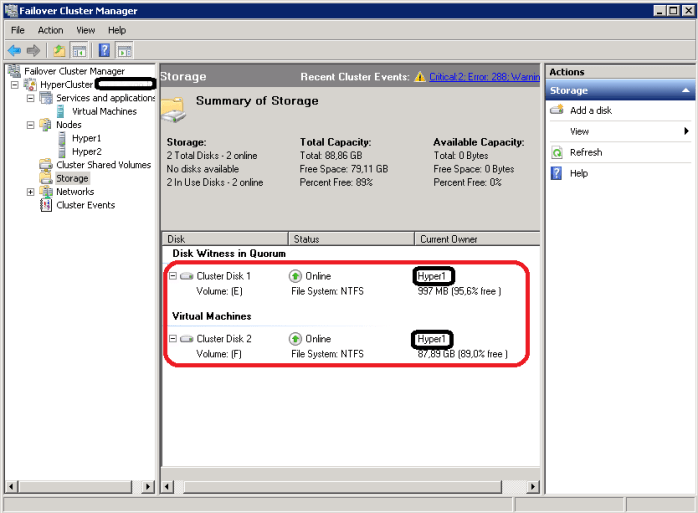
Task: Collapse the Services and applications branch
Action: pyautogui.click(x=31, y=98)
